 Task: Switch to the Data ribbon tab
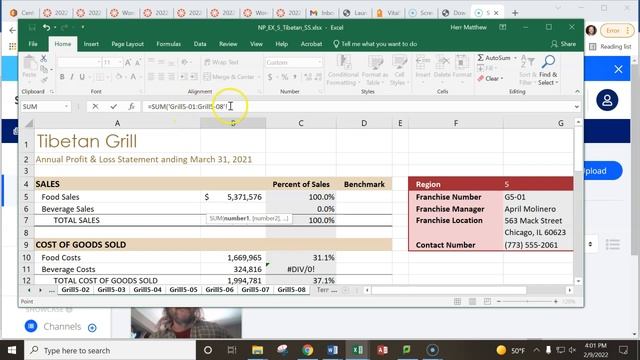(200, 44)
